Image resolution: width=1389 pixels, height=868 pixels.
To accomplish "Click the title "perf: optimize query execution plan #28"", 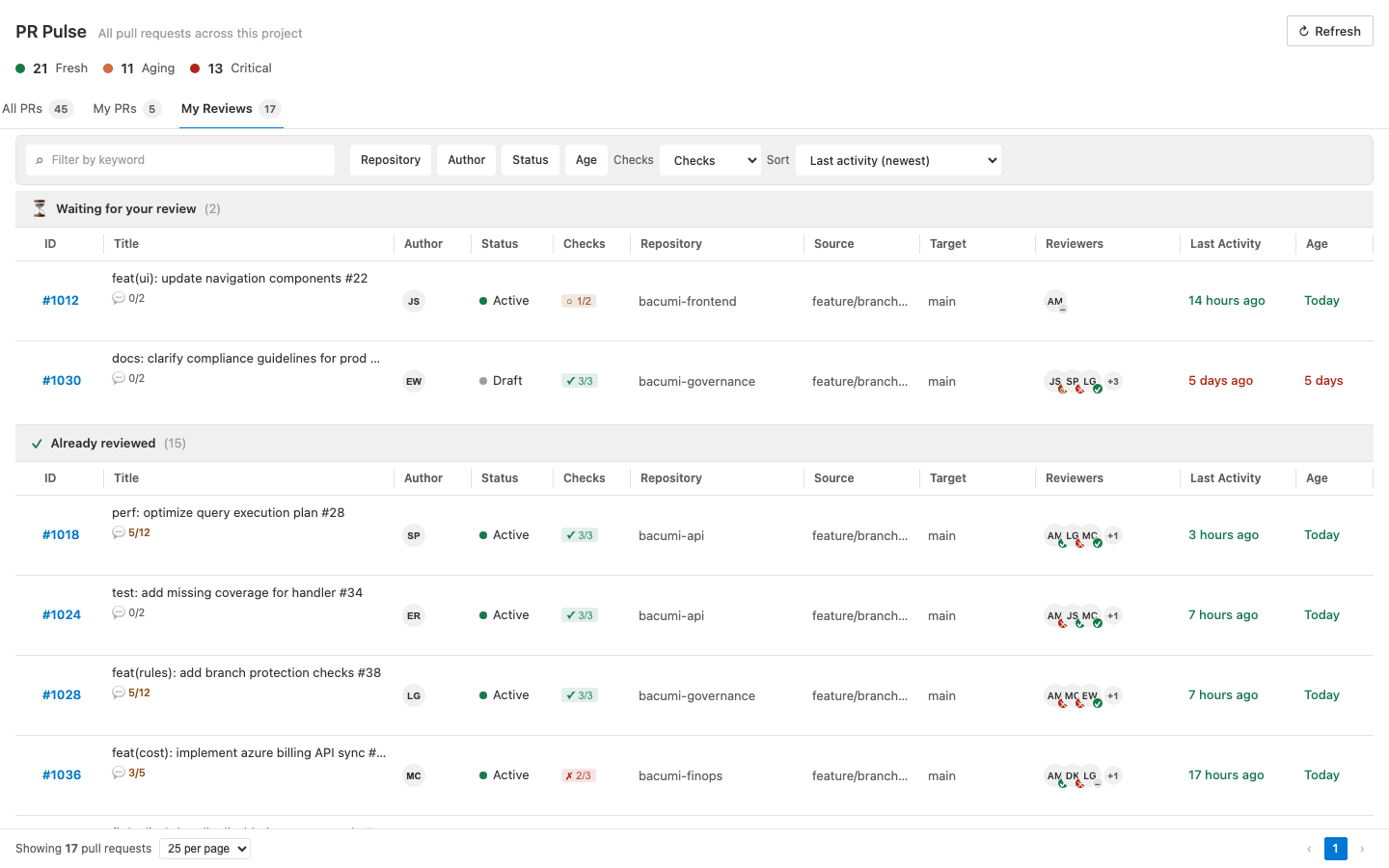I will tap(229, 513).
